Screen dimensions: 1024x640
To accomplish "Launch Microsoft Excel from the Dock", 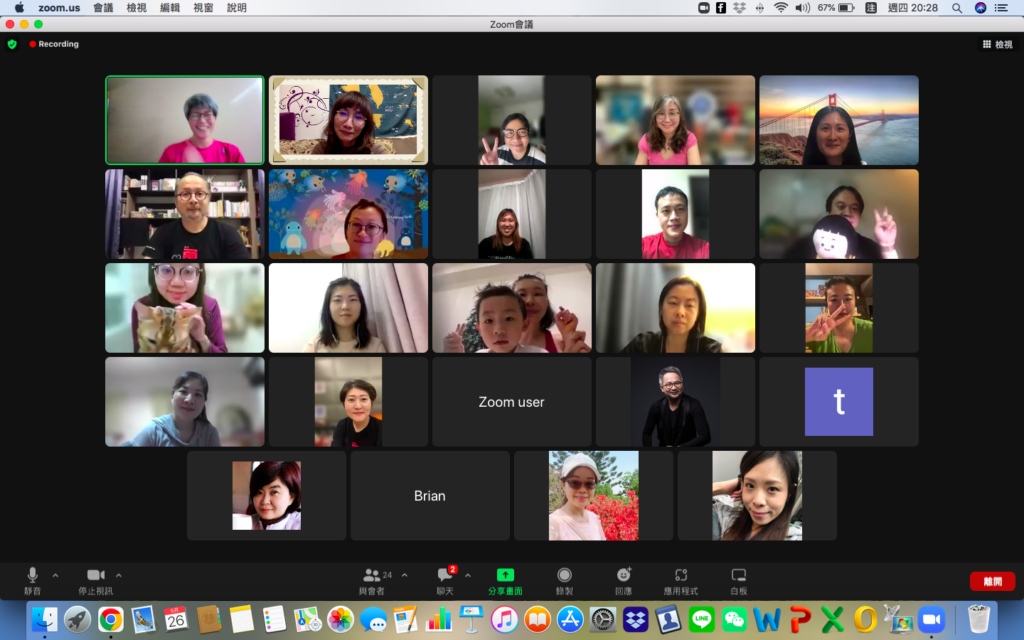I will coord(833,619).
